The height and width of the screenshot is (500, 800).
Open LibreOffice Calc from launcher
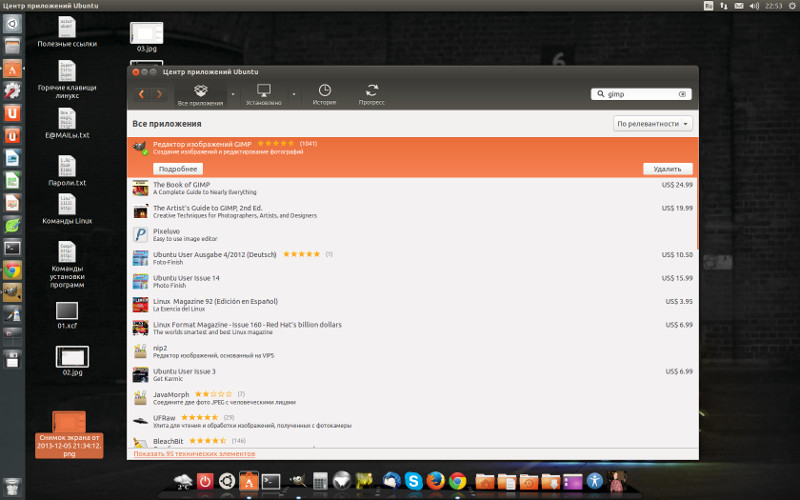[x=12, y=181]
